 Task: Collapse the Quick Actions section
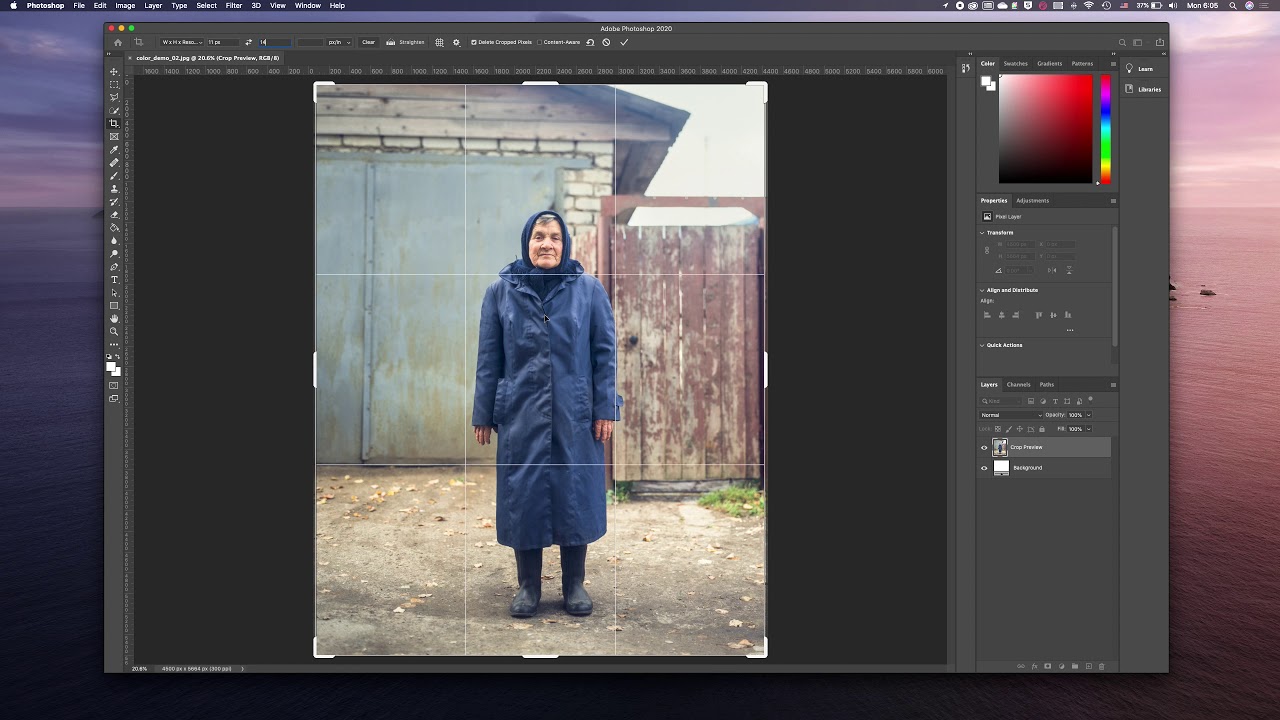click(x=982, y=345)
